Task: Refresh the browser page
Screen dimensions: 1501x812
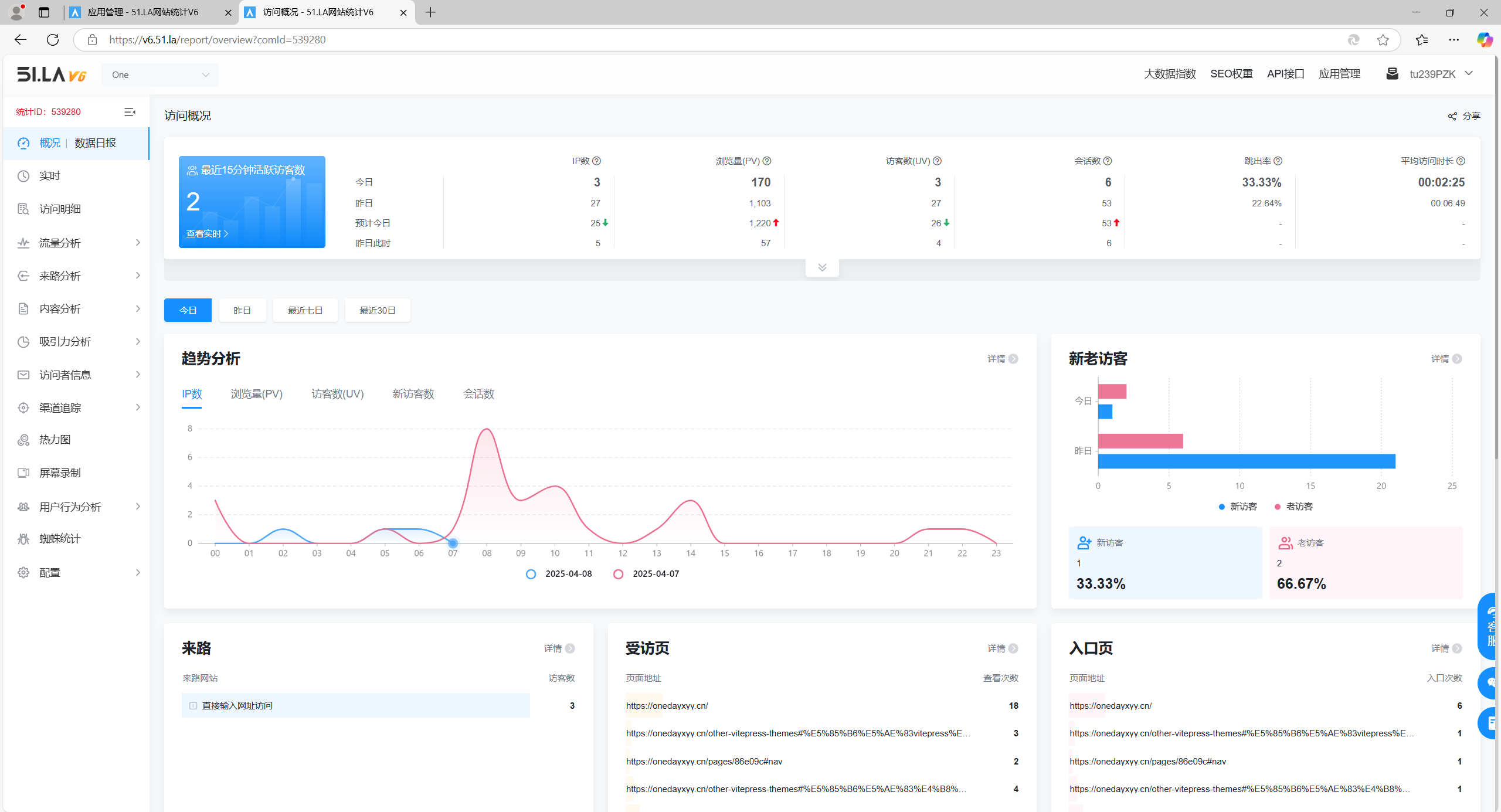Action: [53, 40]
